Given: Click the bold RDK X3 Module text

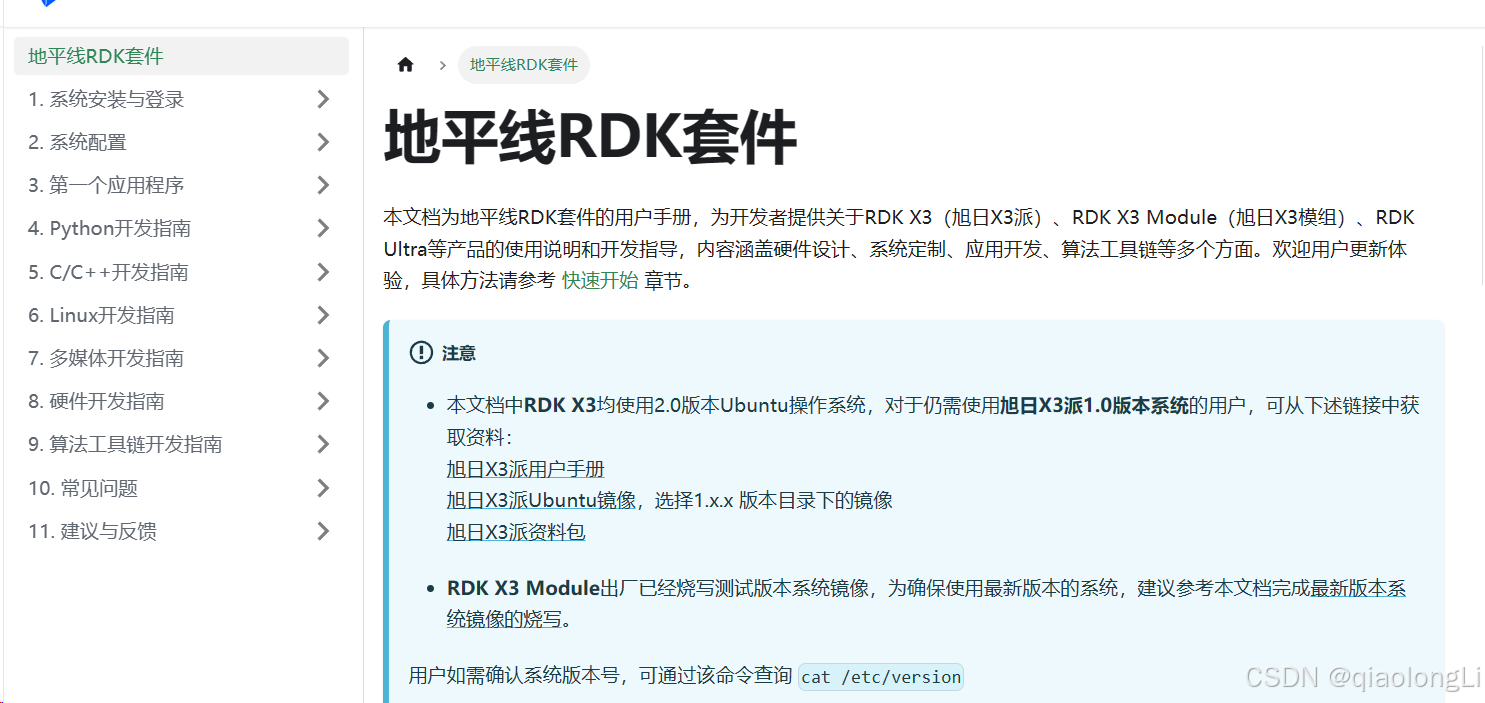Looking at the screenshot, I should (x=522, y=588).
